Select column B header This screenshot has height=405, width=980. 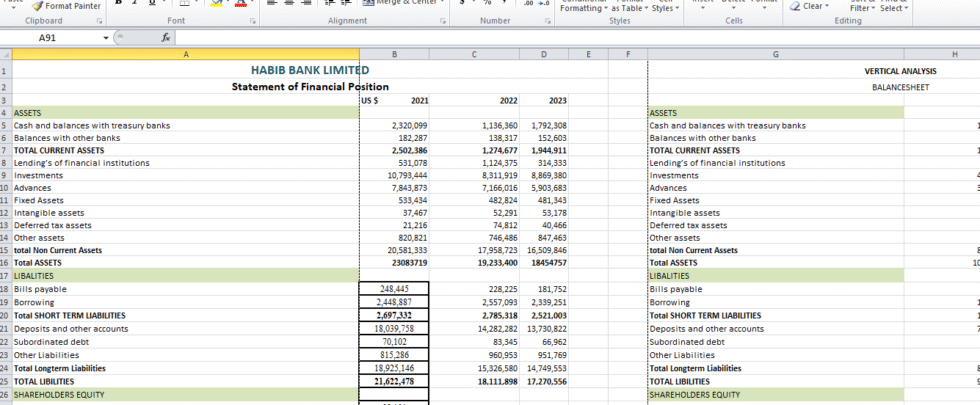click(394, 54)
